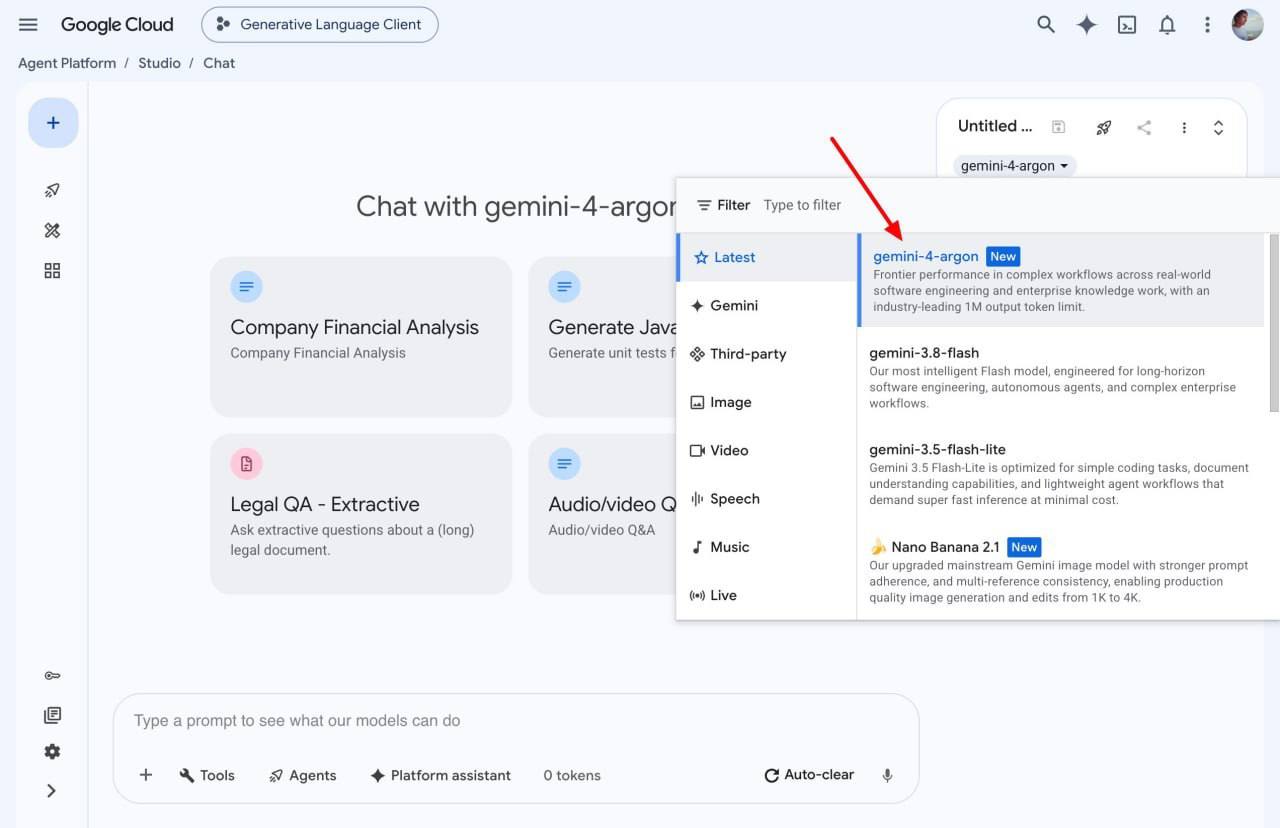Screen dimensions: 1280x828
Task: Click the save icon beside Untitled
Action: [1058, 127]
